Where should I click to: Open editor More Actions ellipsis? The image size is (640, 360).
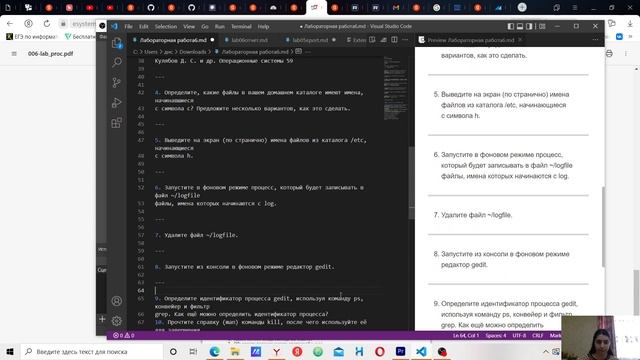coord(405,40)
